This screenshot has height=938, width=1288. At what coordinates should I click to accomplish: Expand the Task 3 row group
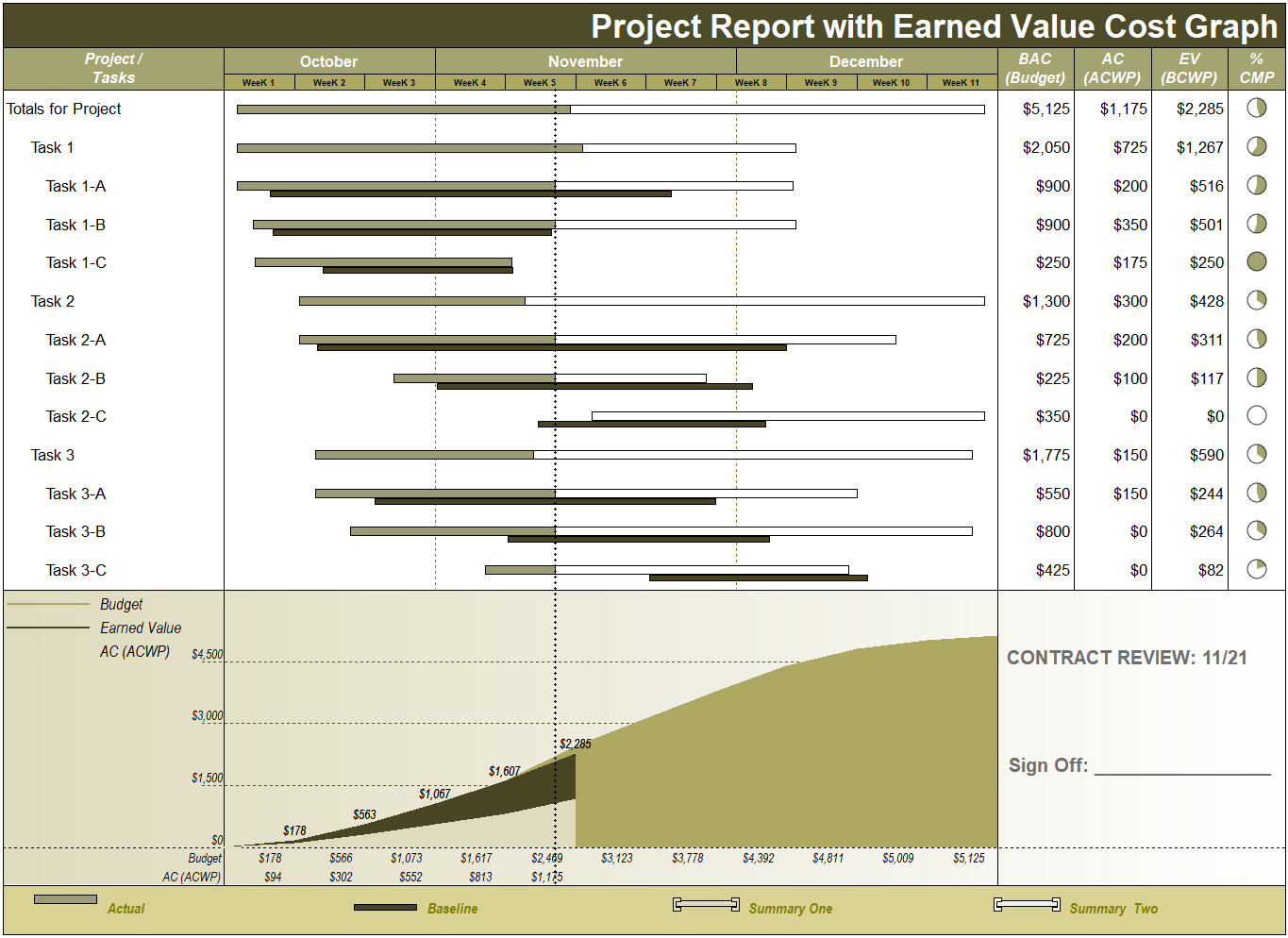point(51,454)
